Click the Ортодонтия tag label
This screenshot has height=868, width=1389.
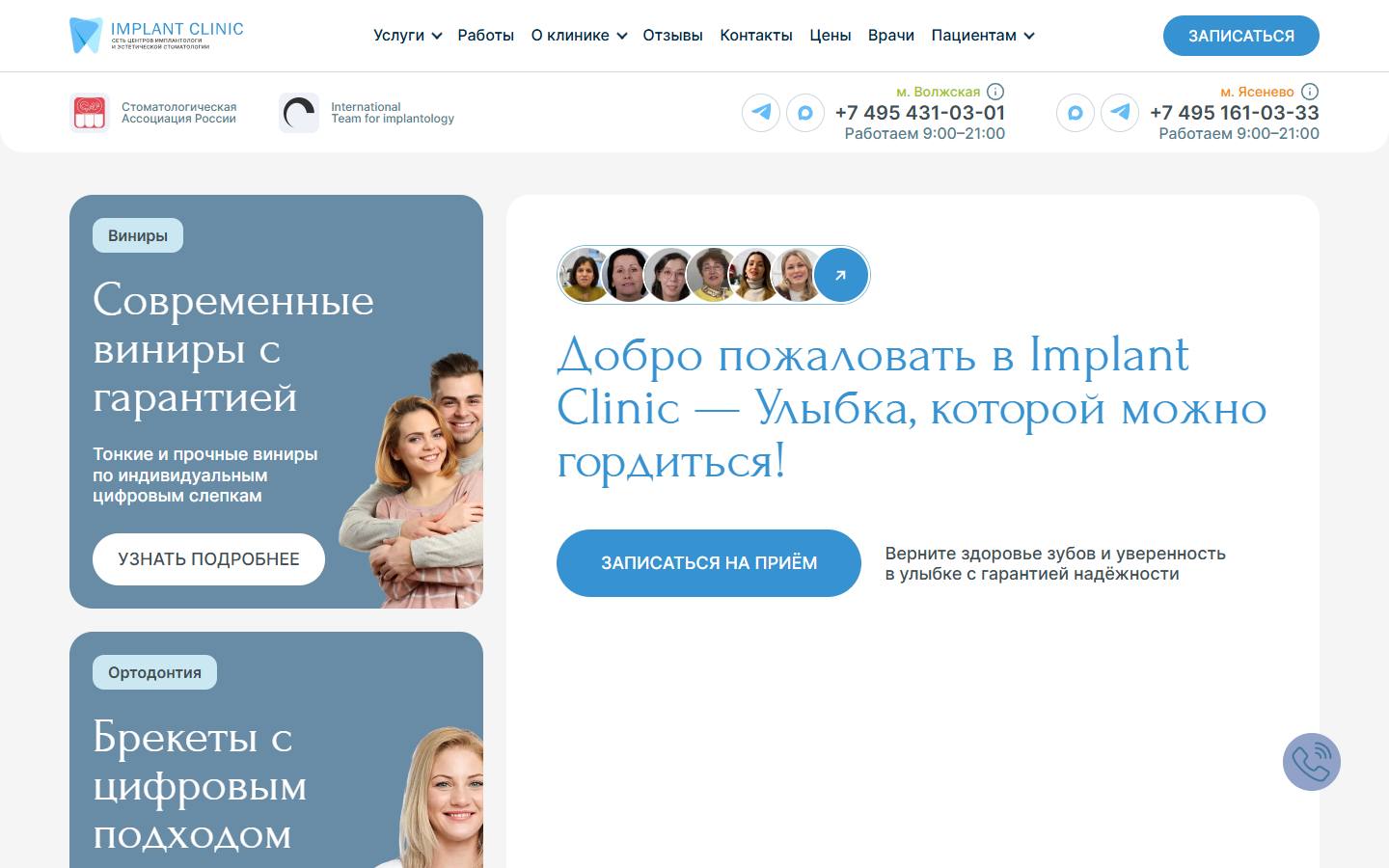tap(154, 672)
